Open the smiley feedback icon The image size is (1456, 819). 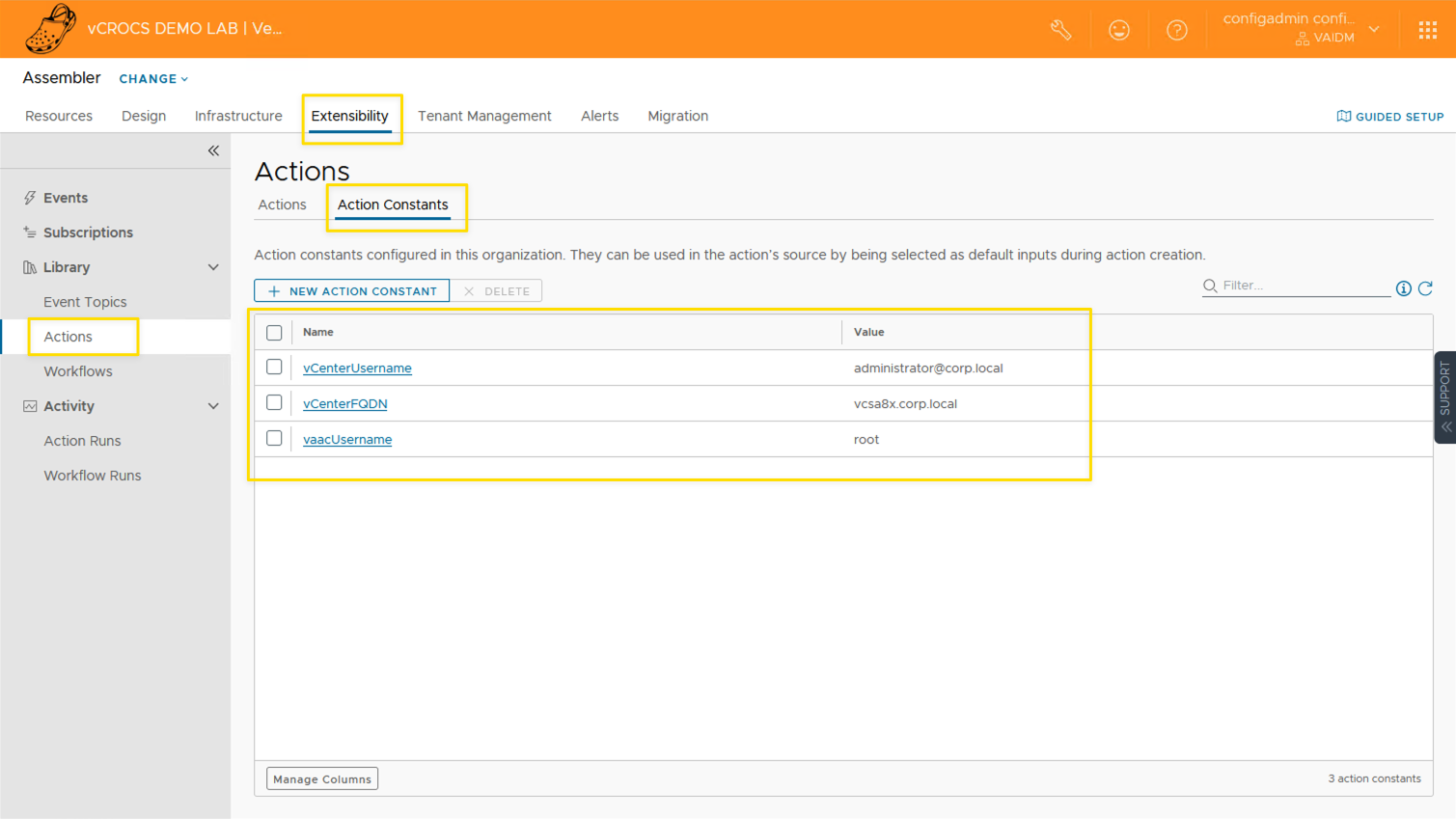pyautogui.click(x=1118, y=30)
